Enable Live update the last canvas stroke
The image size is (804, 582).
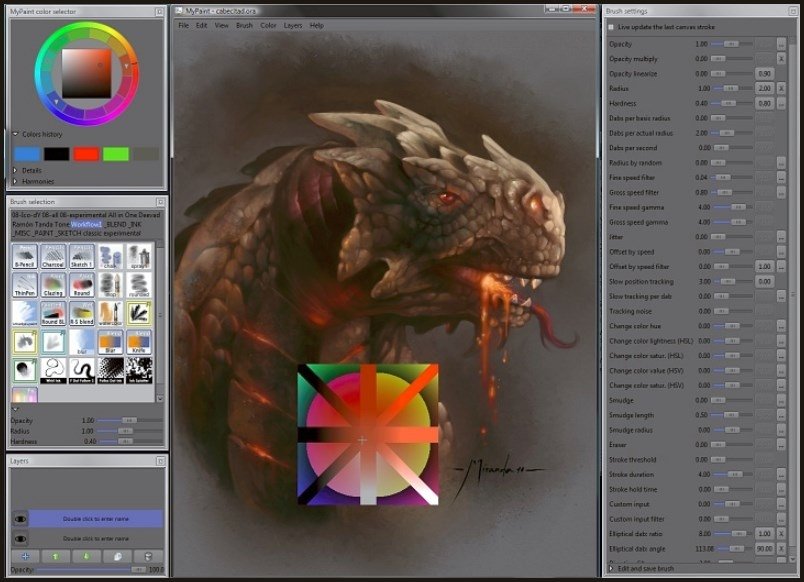pyautogui.click(x=611, y=28)
